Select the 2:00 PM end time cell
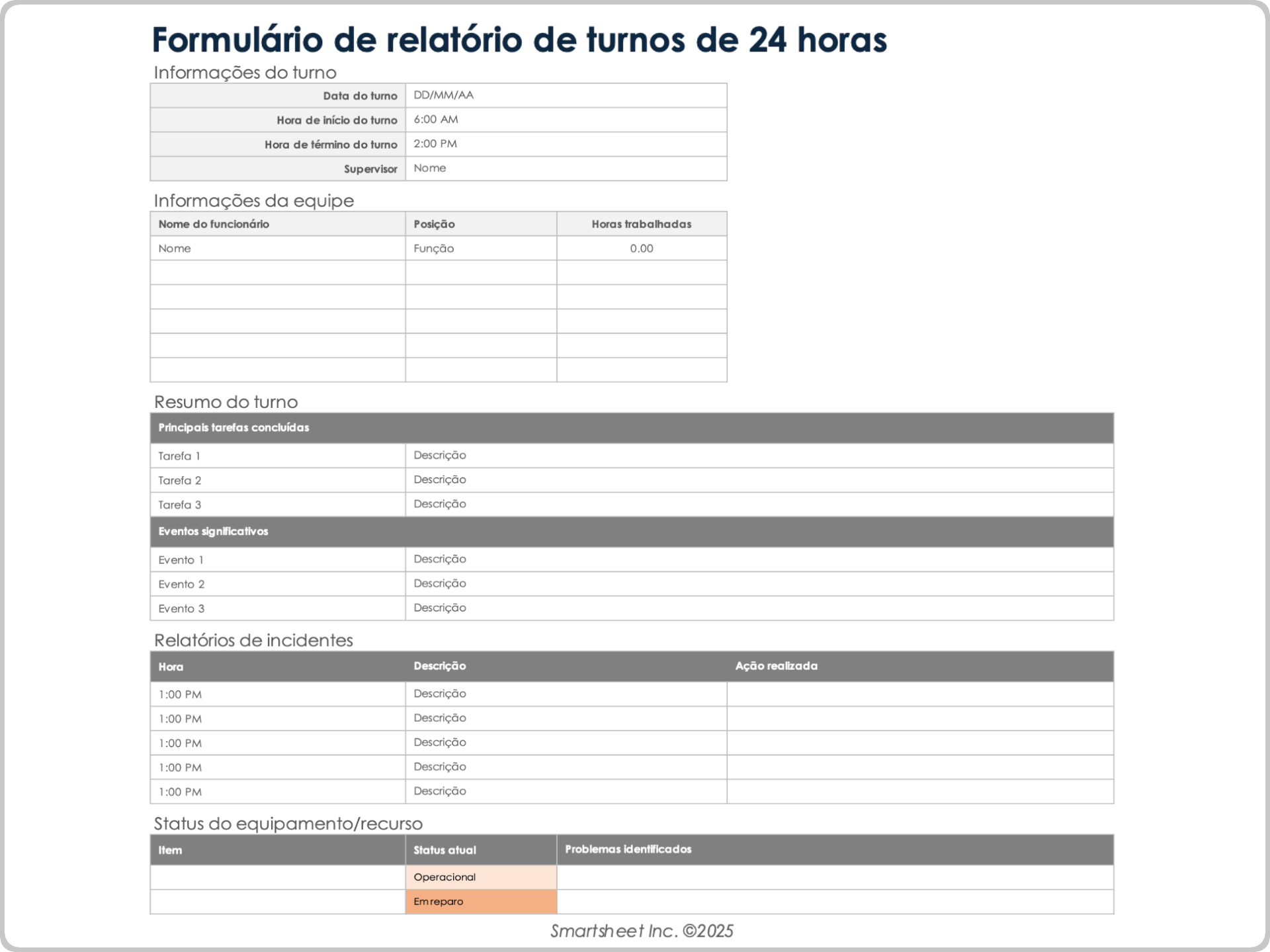Screen dimensions: 1270x952 click(566, 144)
